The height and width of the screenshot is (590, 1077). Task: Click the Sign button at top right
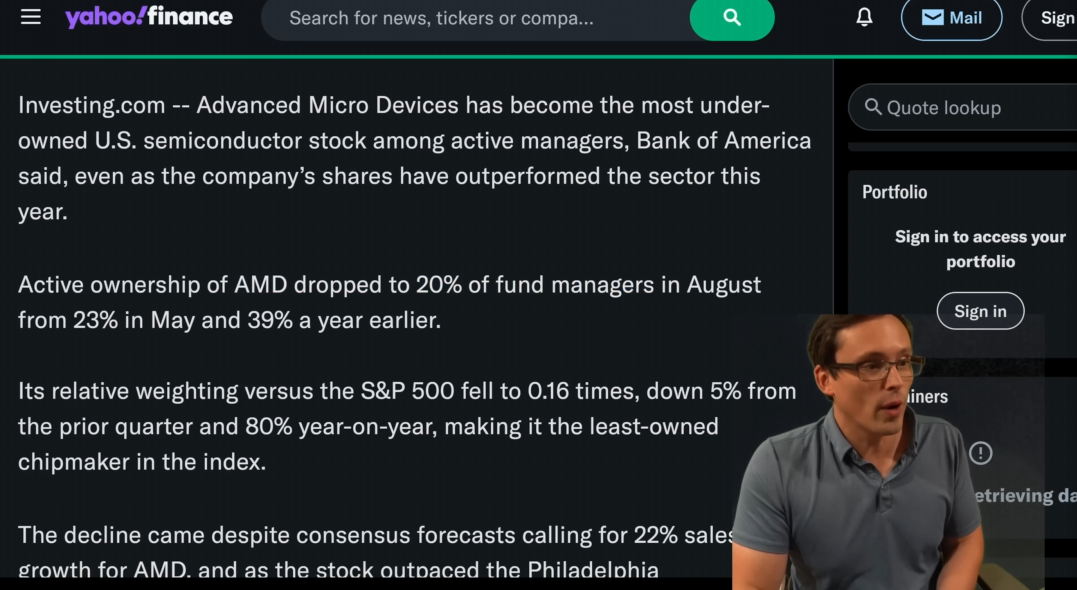pyautogui.click(x=1051, y=18)
